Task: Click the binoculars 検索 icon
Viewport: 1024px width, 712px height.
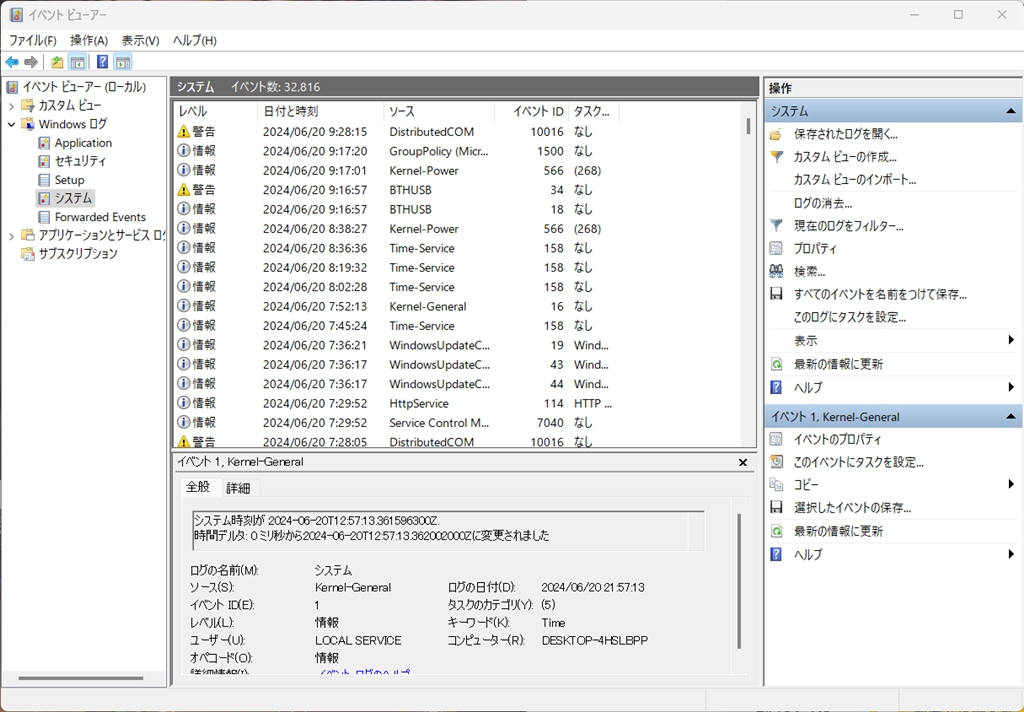Action: pyautogui.click(x=776, y=271)
